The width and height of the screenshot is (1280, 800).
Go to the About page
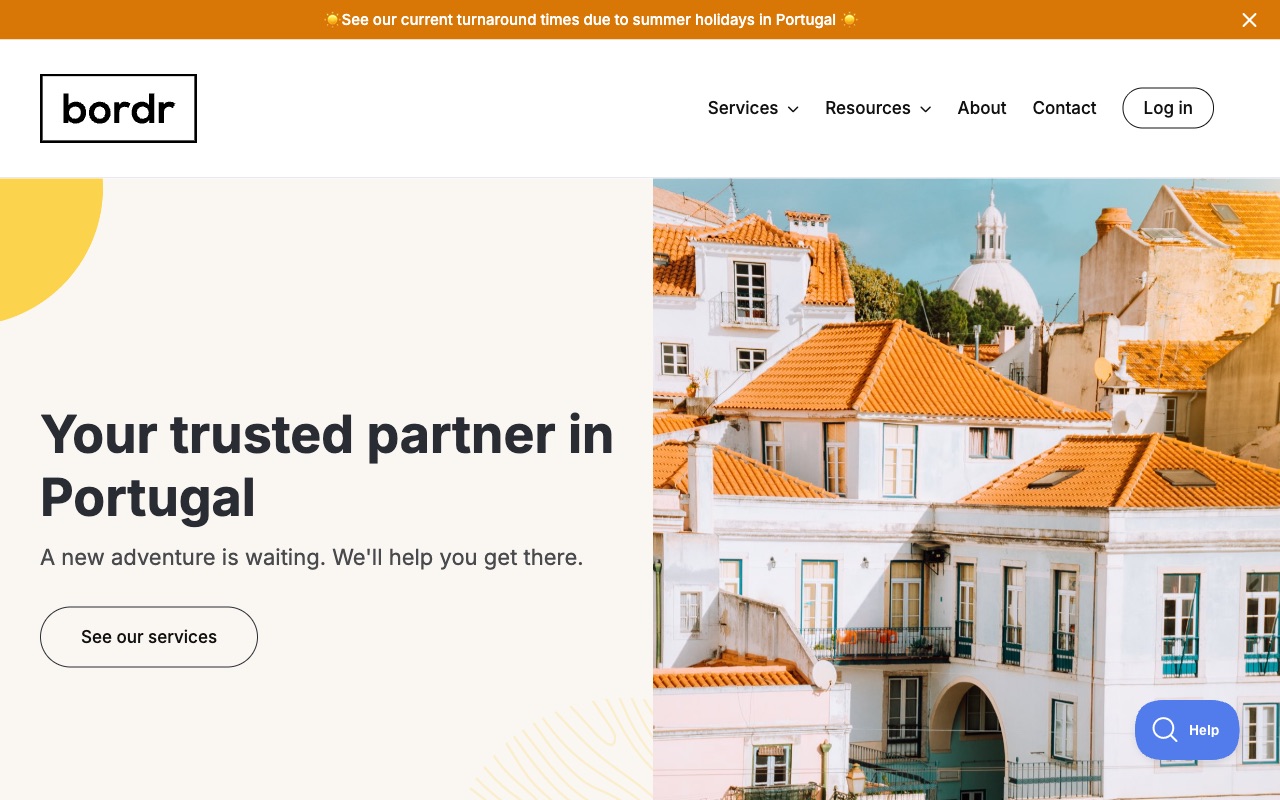click(x=982, y=108)
